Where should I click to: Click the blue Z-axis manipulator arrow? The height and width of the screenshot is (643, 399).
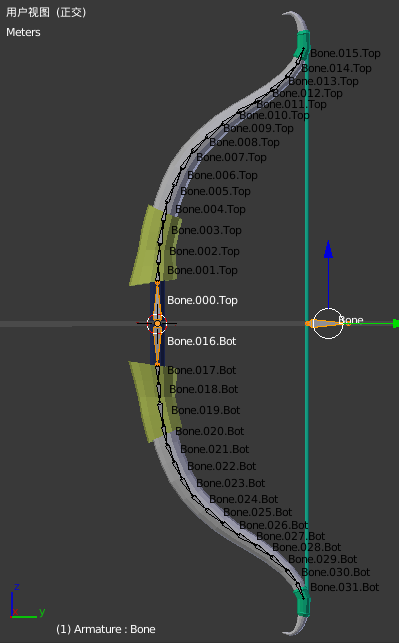tap(328, 249)
